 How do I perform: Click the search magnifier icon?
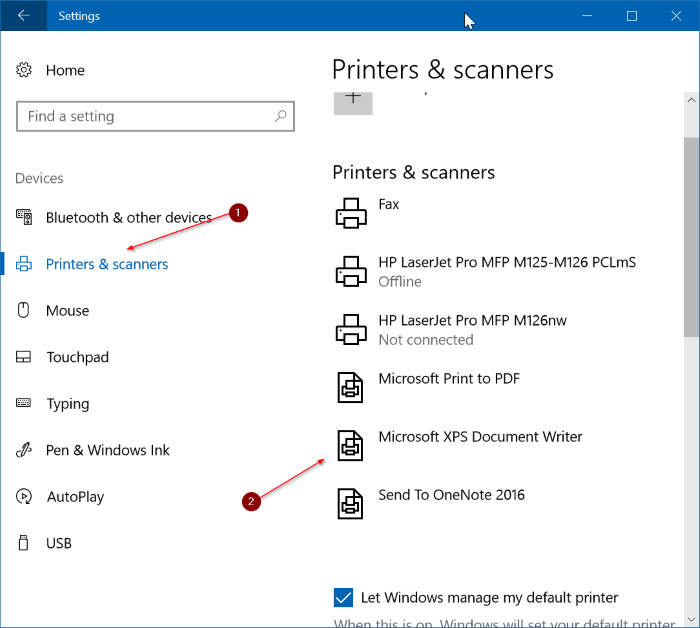pos(280,116)
